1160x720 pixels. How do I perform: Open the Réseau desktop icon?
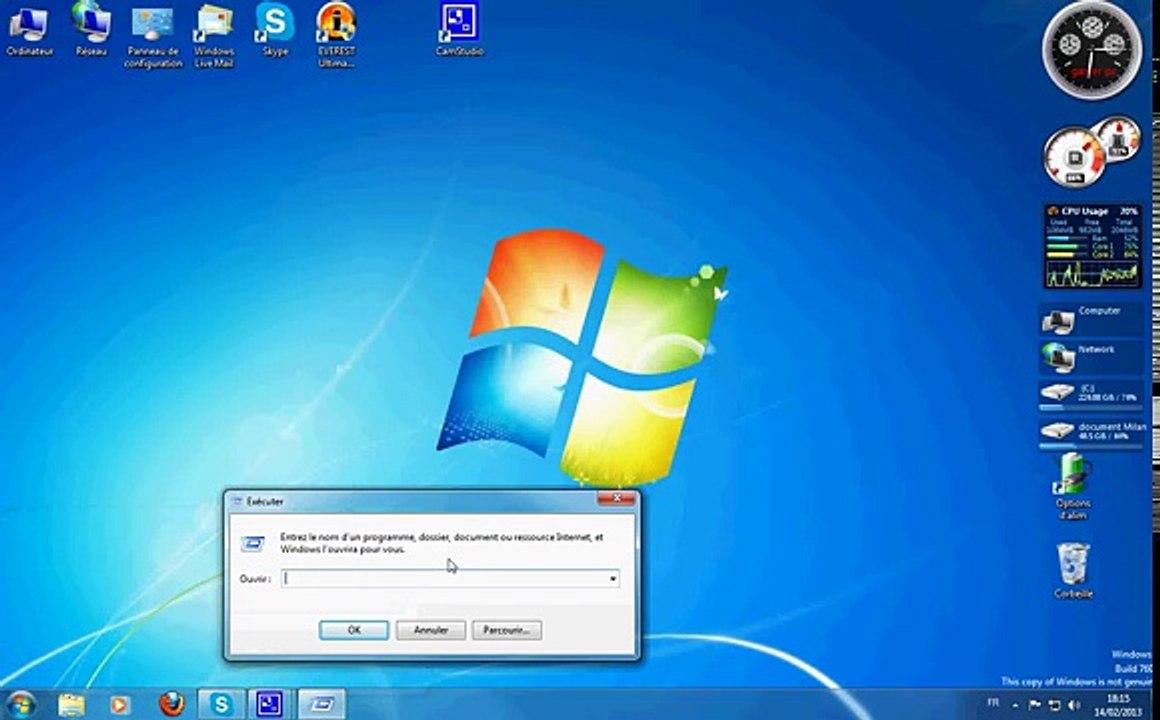(x=91, y=30)
